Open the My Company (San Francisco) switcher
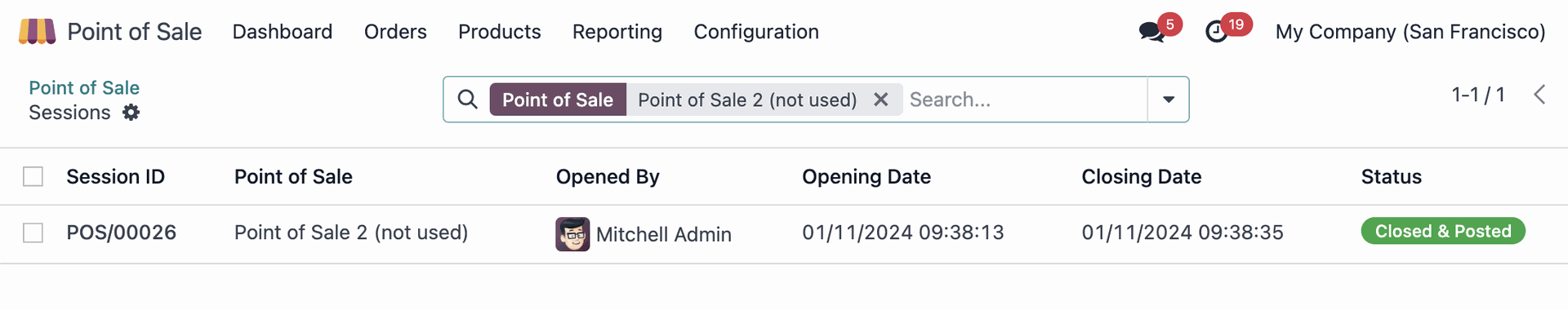Screen dimensions: 1568x310 click(1410, 32)
